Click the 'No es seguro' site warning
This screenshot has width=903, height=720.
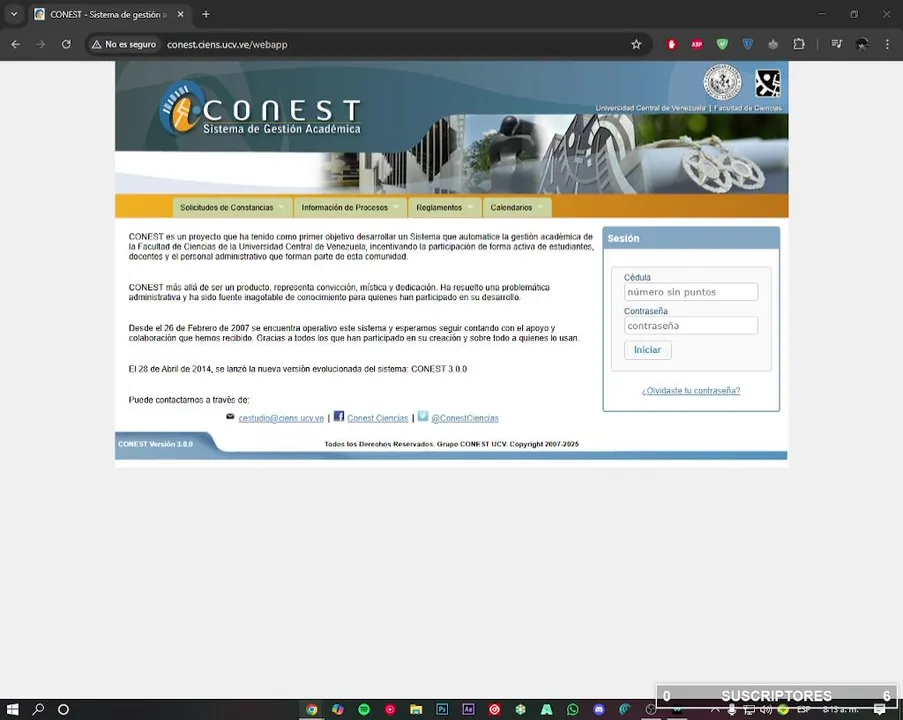124,44
